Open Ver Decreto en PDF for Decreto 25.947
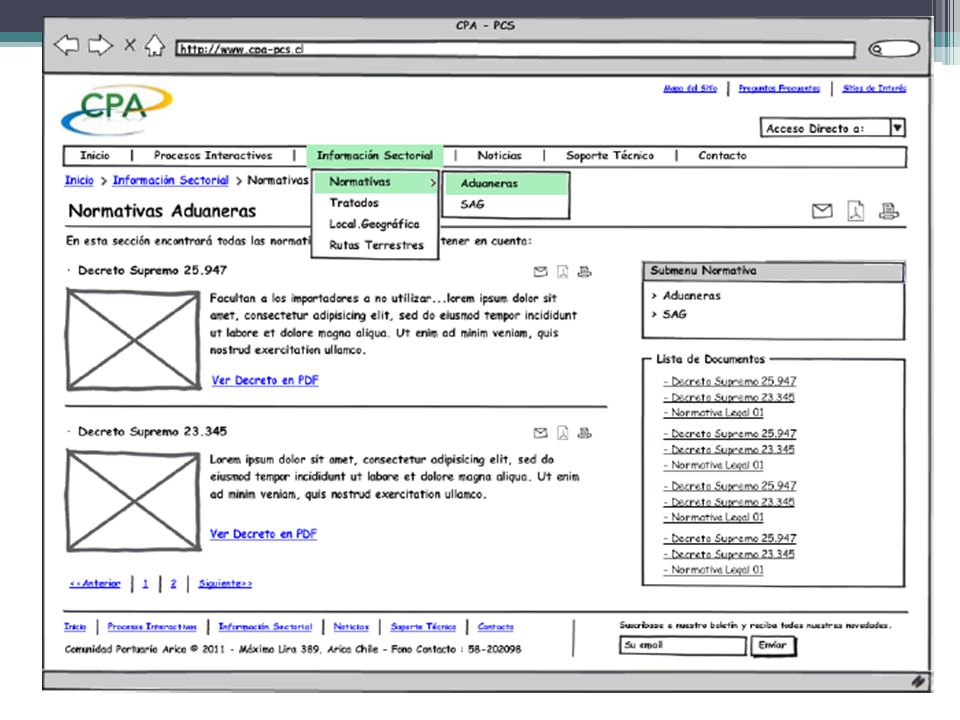The height and width of the screenshot is (720, 960). click(265, 380)
